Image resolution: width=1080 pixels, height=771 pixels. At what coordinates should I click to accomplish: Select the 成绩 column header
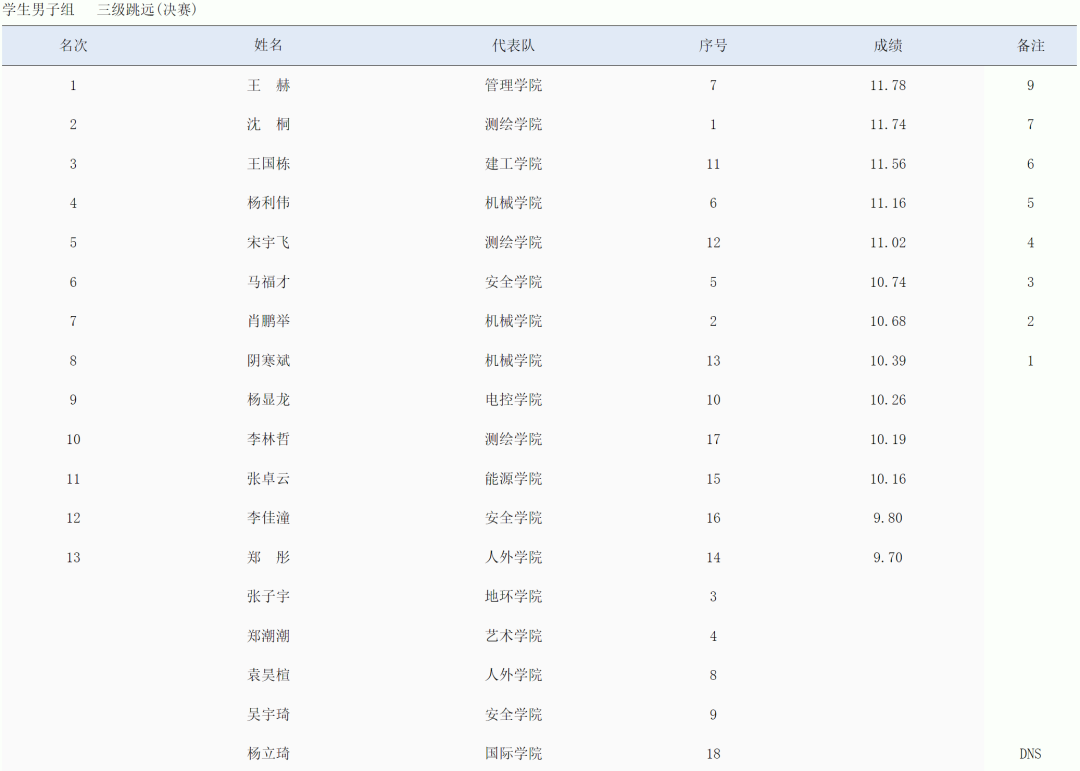pyautogui.click(x=888, y=46)
